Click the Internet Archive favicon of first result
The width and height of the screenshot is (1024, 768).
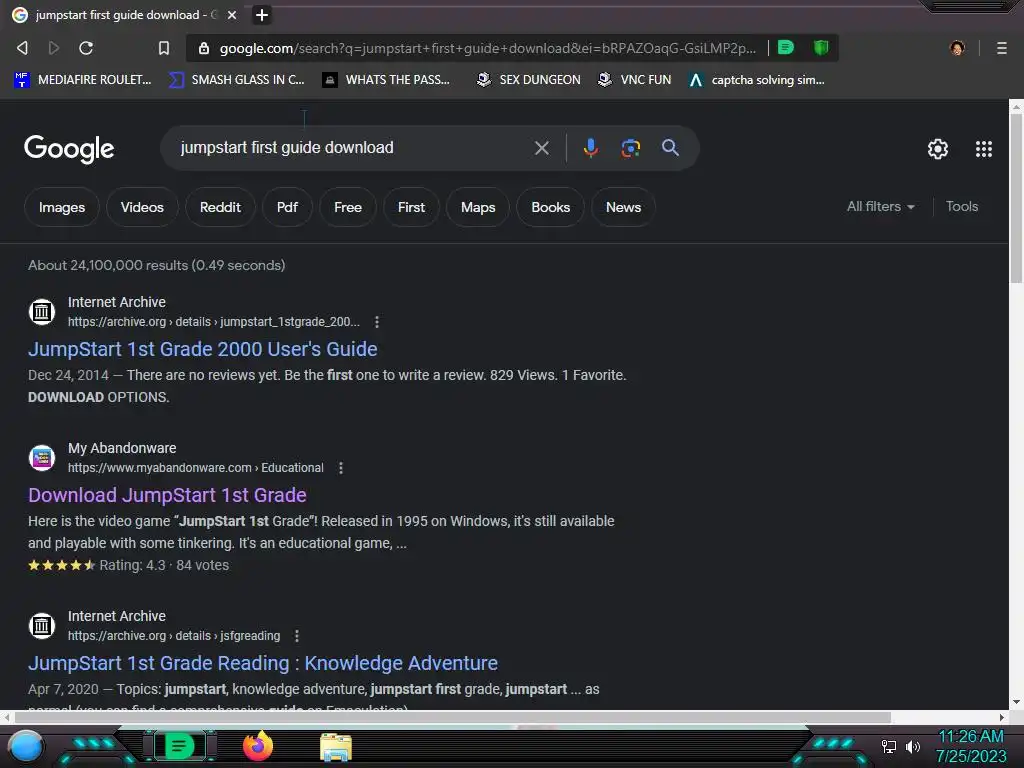[42, 312]
